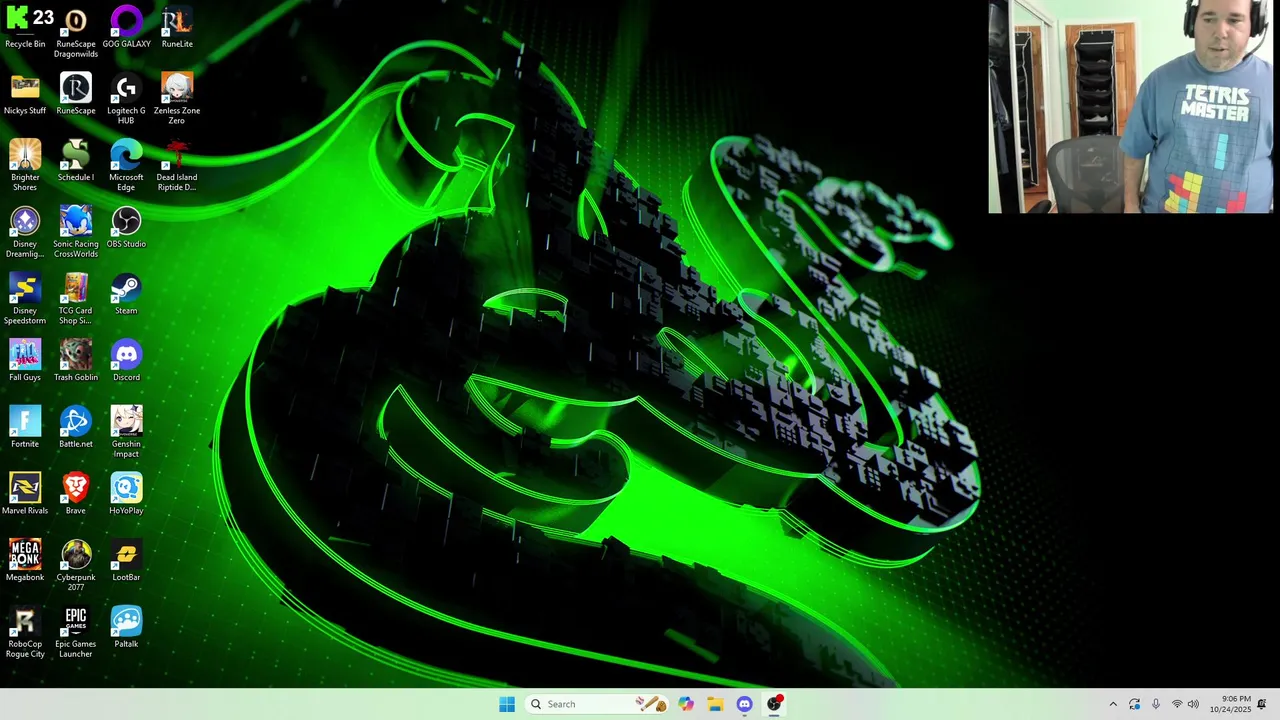The width and height of the screenshot is (1280, 720).
Task: Launch RuneLite from the desktop
Action: 177,27
